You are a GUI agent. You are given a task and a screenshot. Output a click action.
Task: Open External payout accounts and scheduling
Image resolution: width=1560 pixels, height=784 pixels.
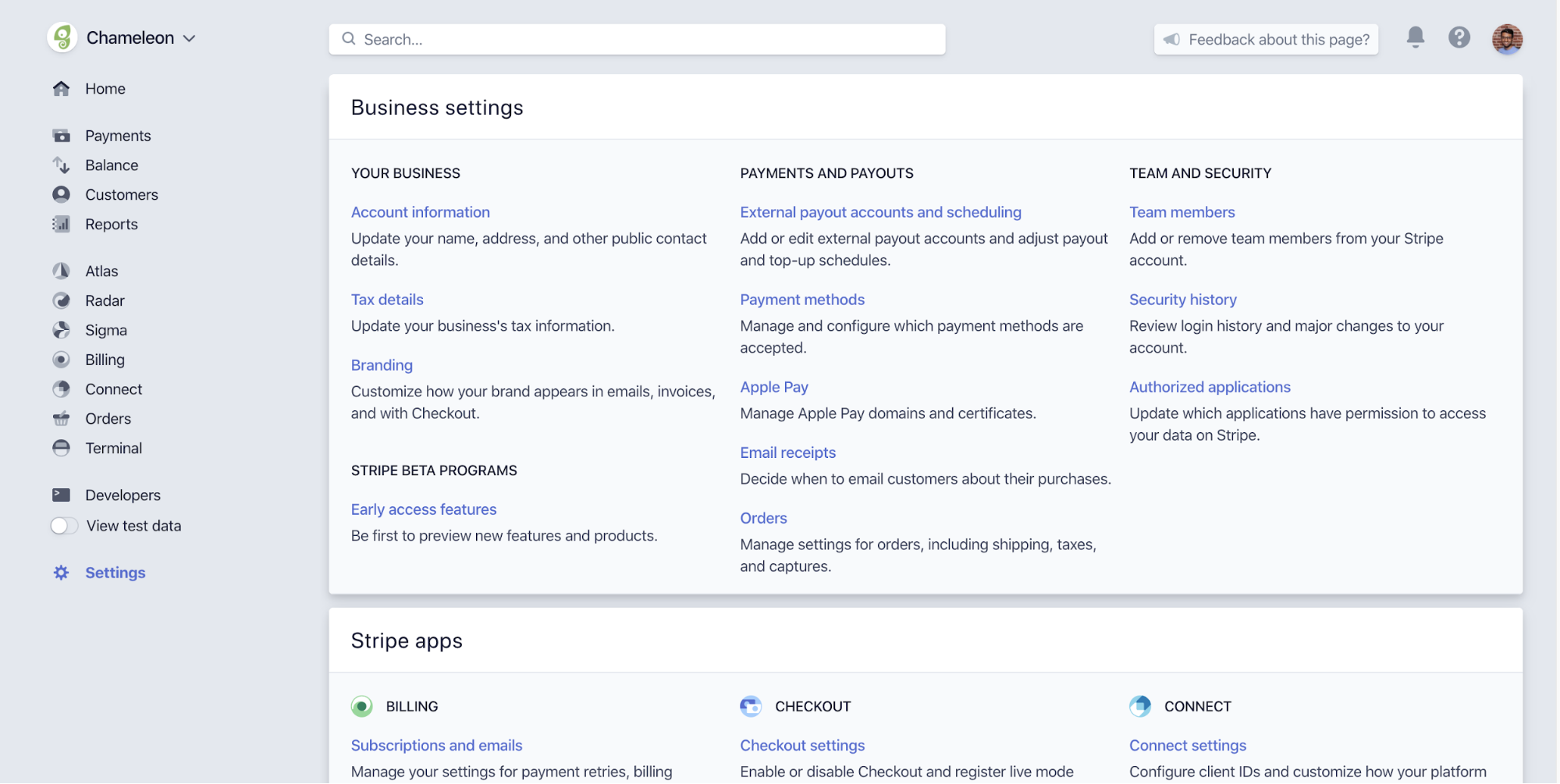click(880, 212)
